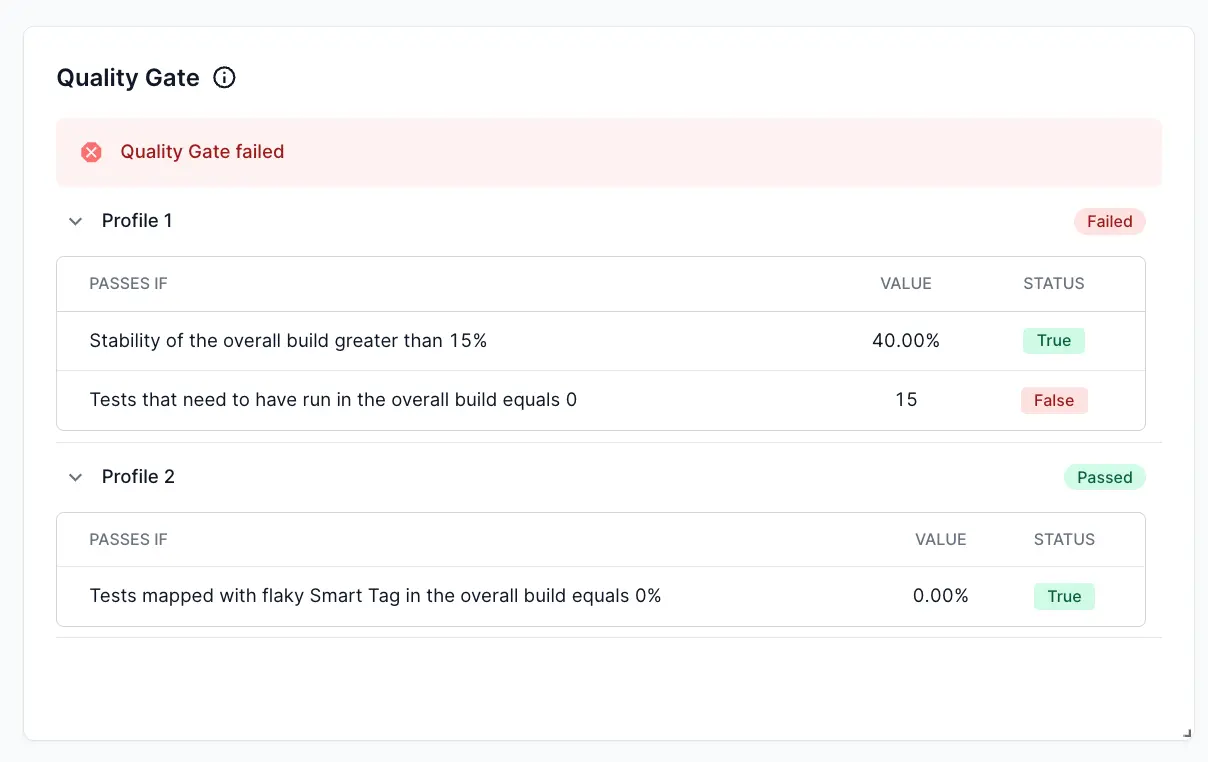
Task: Click the red failed error icon
Action: click(x=91, y=152)
